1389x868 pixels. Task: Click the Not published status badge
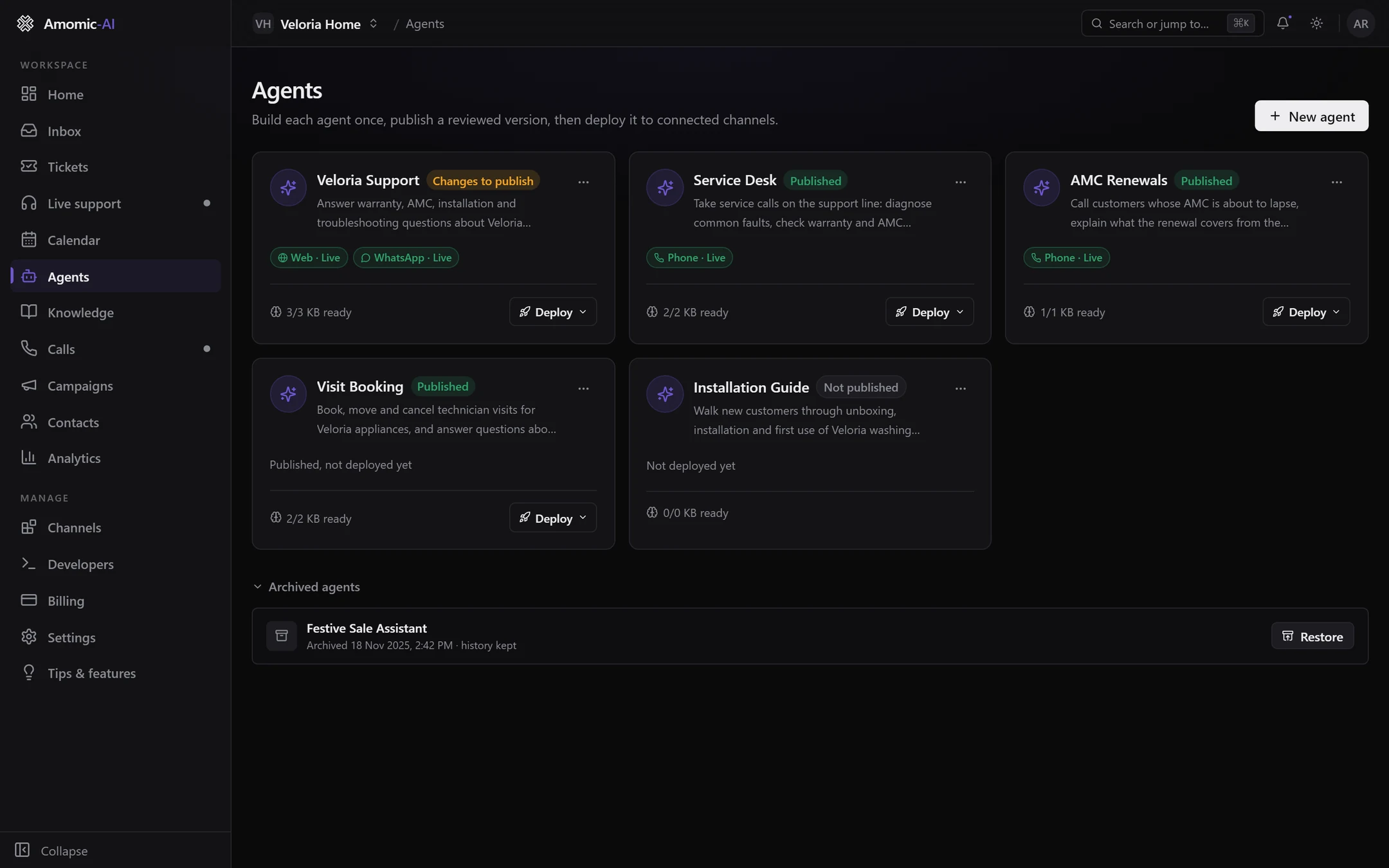coord(860,387)
